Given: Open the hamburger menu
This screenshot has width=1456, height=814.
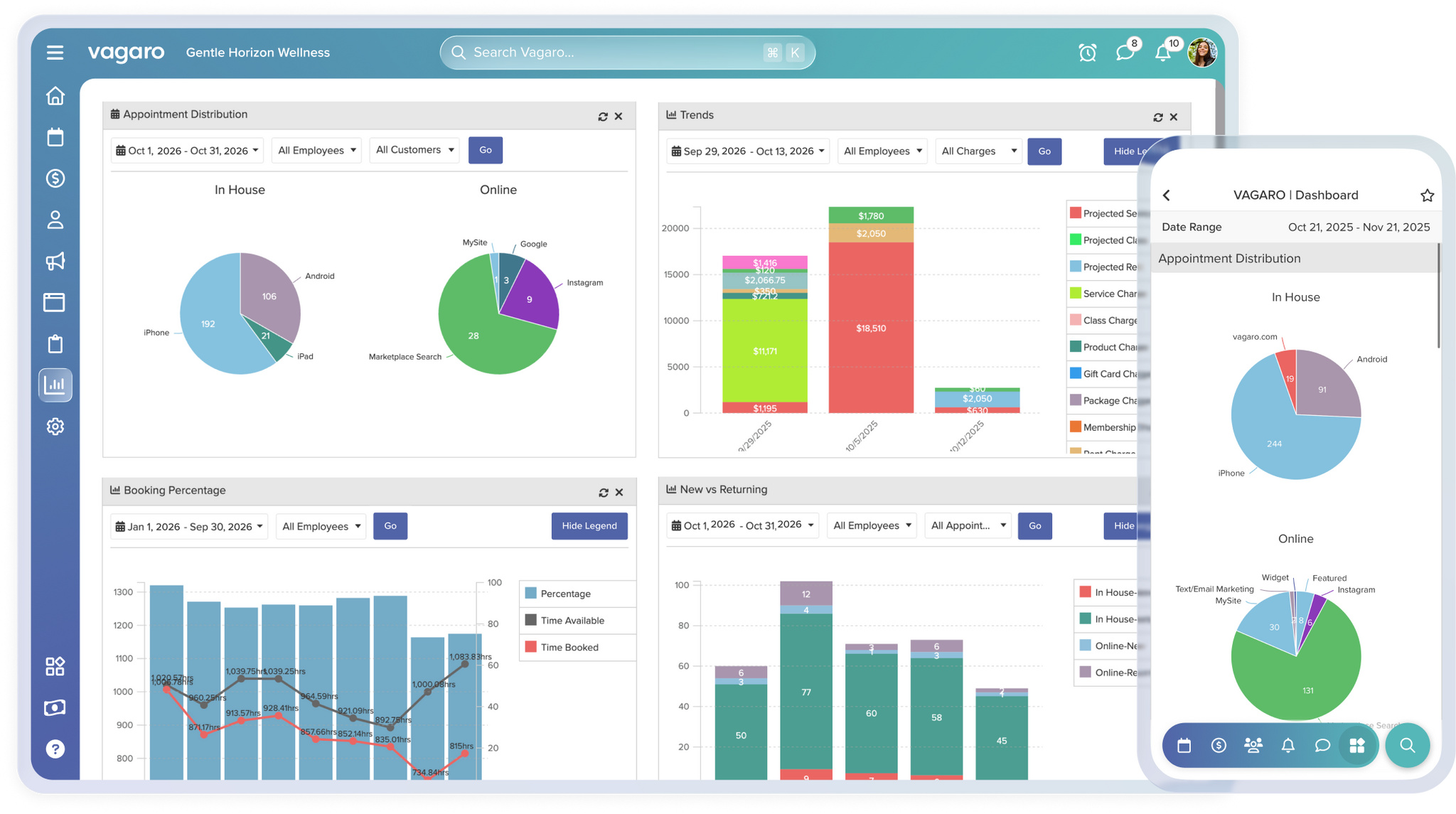Looking at the screenshot, I should (55, 53).
